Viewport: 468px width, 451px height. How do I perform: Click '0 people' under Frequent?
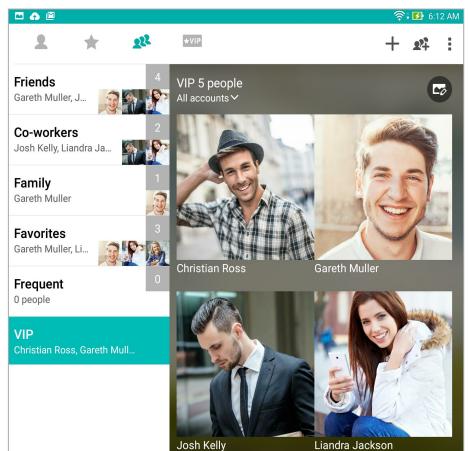coord(32,300)
